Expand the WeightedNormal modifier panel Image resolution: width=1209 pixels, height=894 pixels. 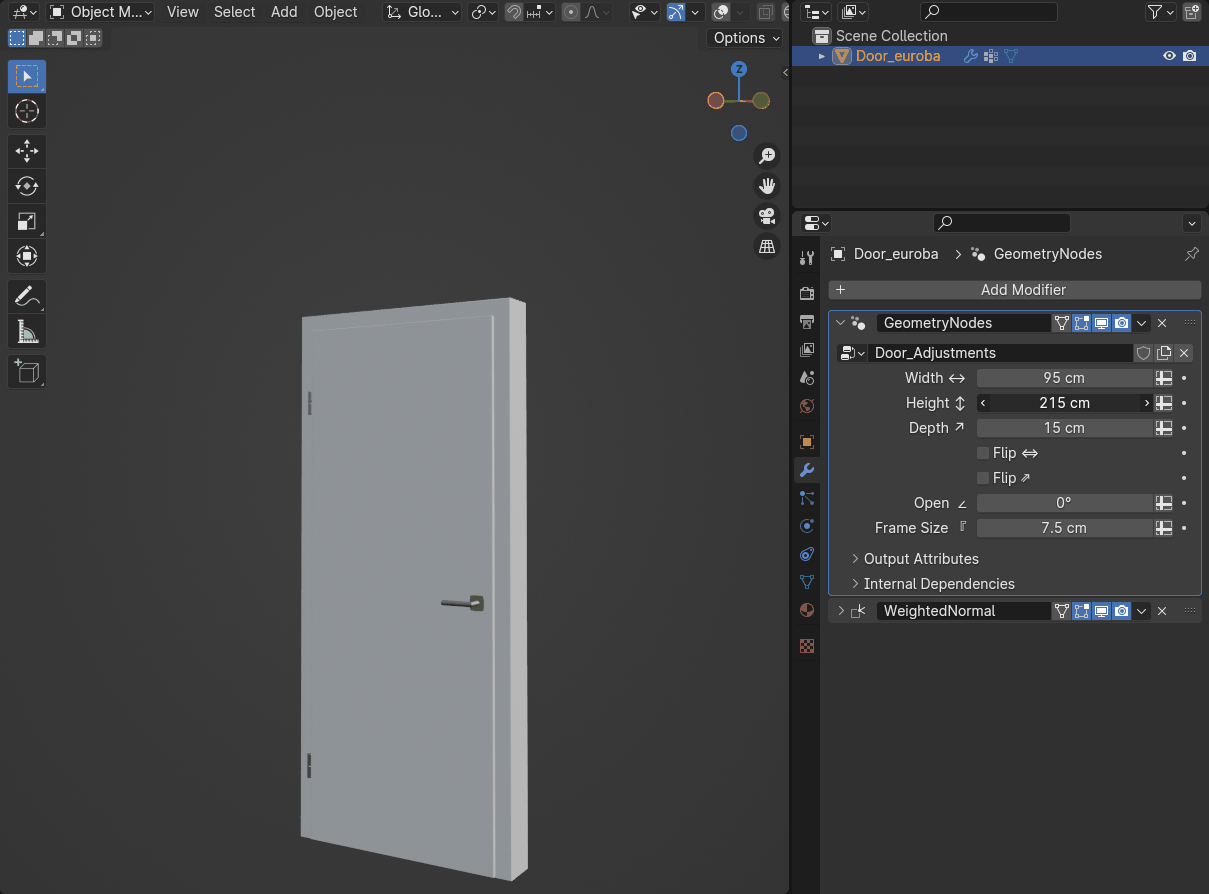tap(840, 611)
